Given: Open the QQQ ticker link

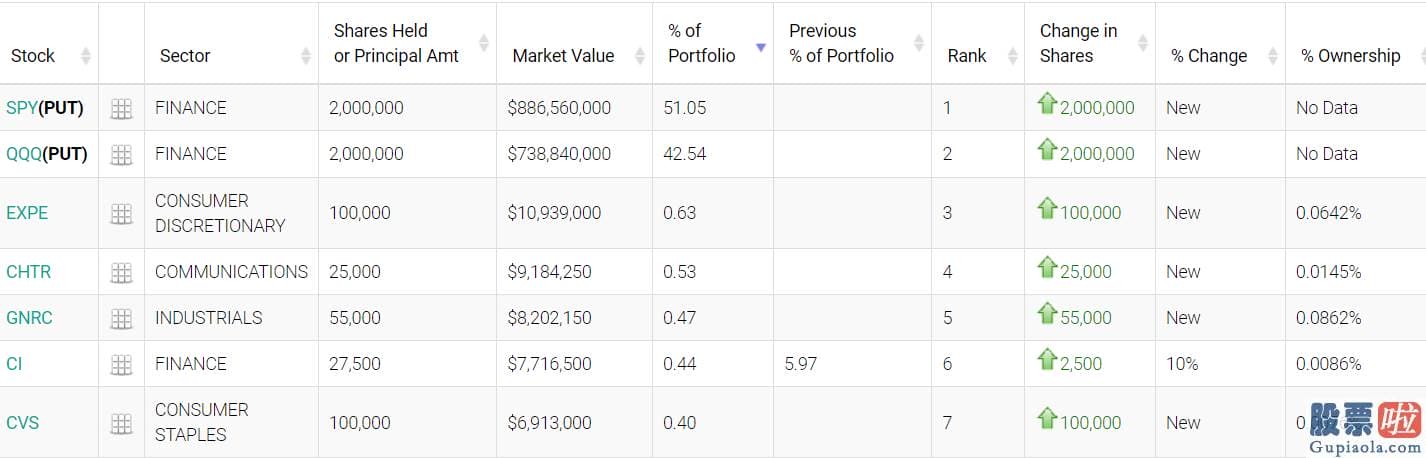Looking at the screenshot, I should coord(24,154).
